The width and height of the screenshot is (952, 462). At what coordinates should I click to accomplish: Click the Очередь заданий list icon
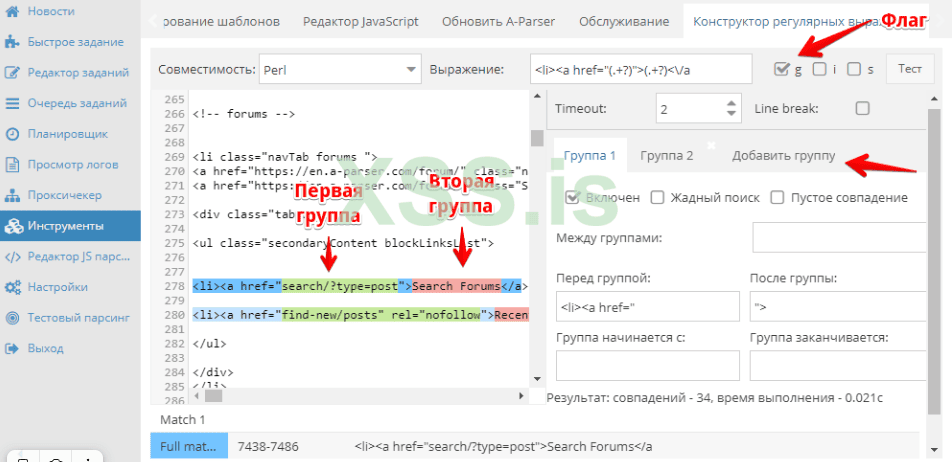coord(12,103)
